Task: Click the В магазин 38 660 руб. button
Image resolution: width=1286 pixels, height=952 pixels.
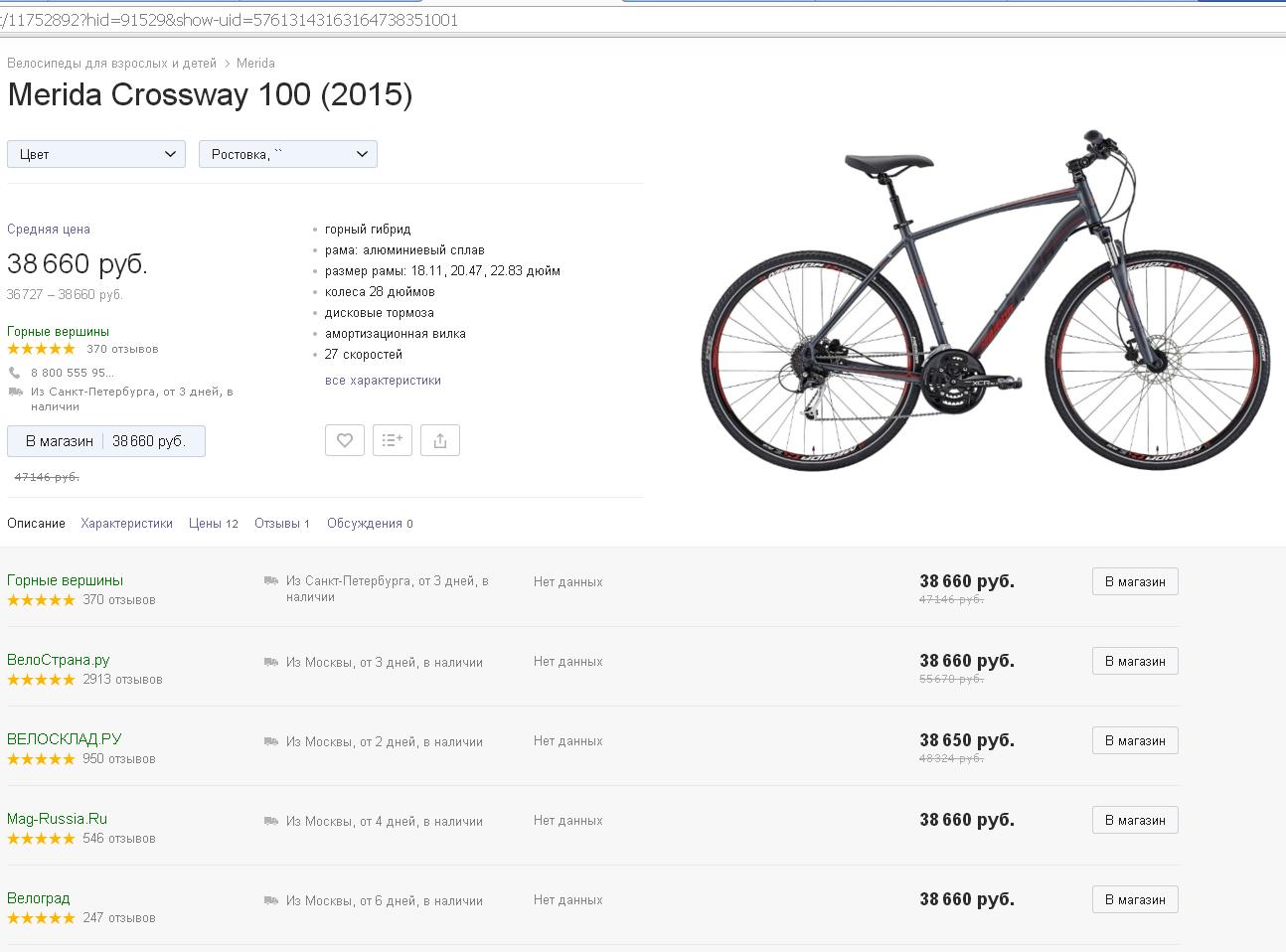Action: coord(106,441)
